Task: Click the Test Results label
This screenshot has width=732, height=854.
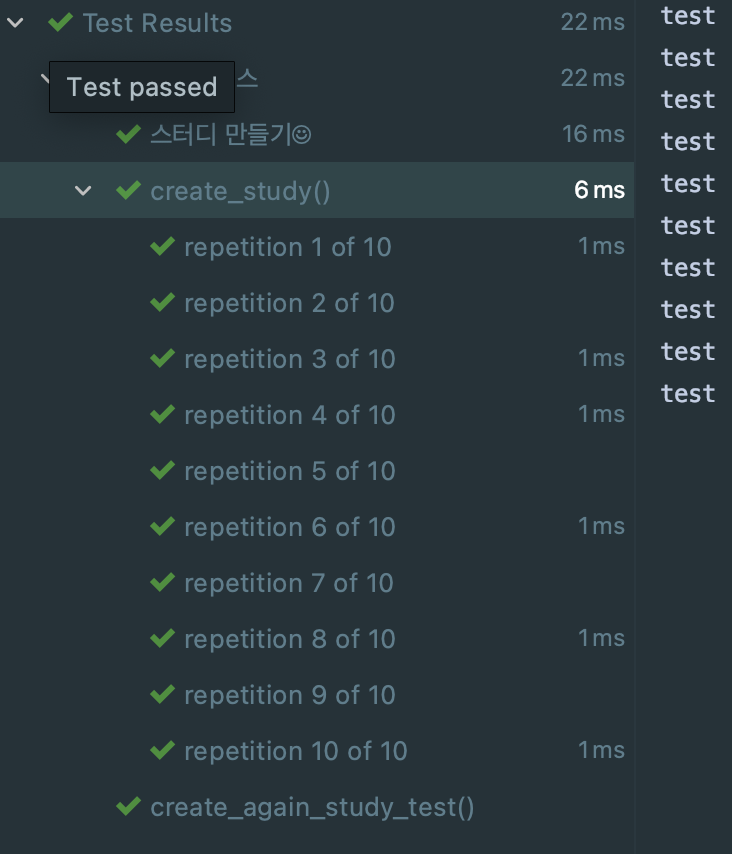Action: pyautogui.click(x=157, y=22)
